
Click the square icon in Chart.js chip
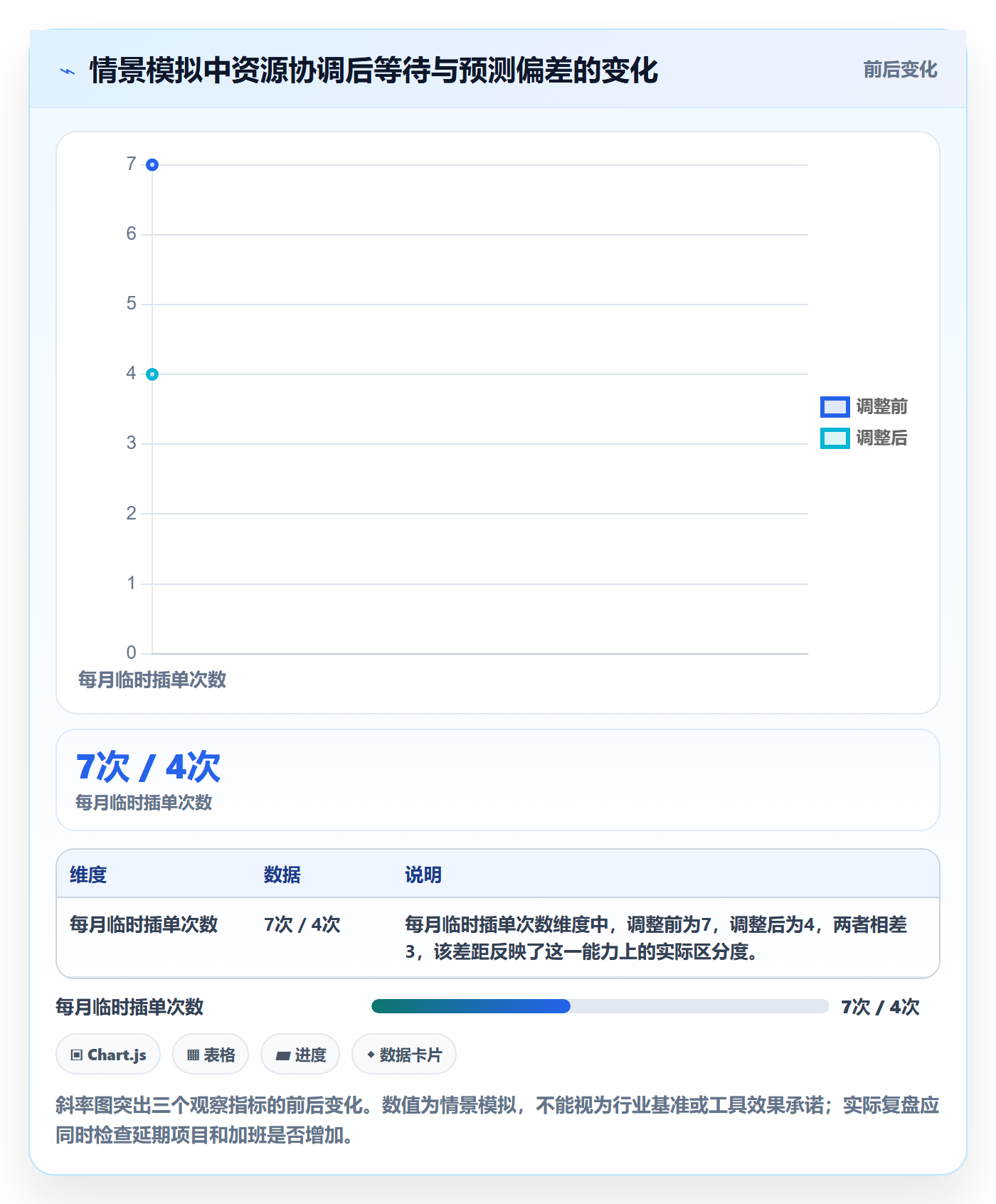click(x=77, y=1055)
